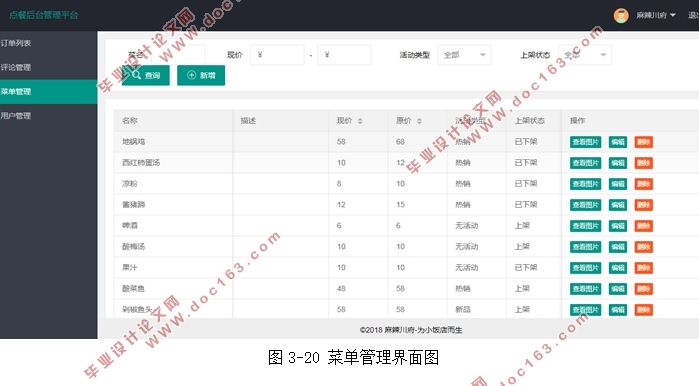Click the minimum 现价 price field
The width and height of the screenshot is (699, 386).
click(277, 55)
